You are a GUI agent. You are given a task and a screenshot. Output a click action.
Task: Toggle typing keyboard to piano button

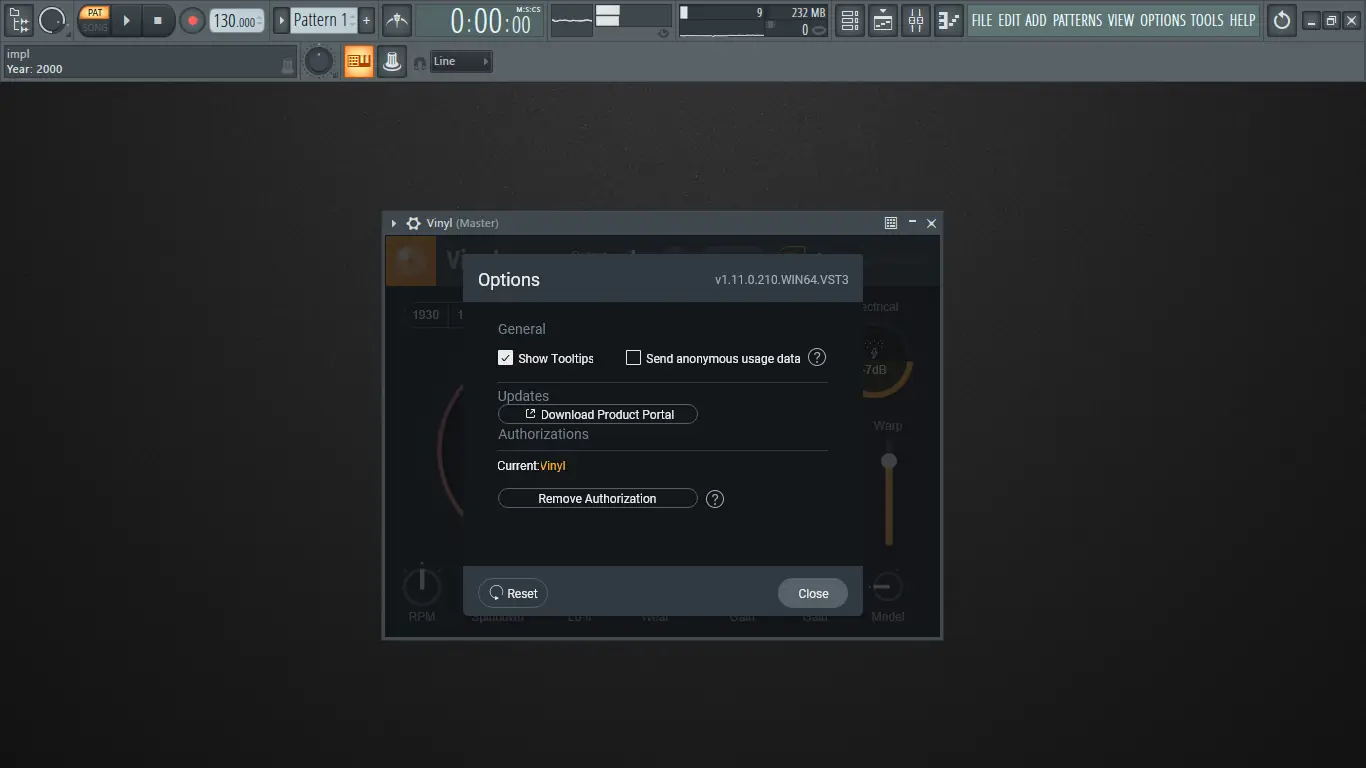[x=359, y=62]
